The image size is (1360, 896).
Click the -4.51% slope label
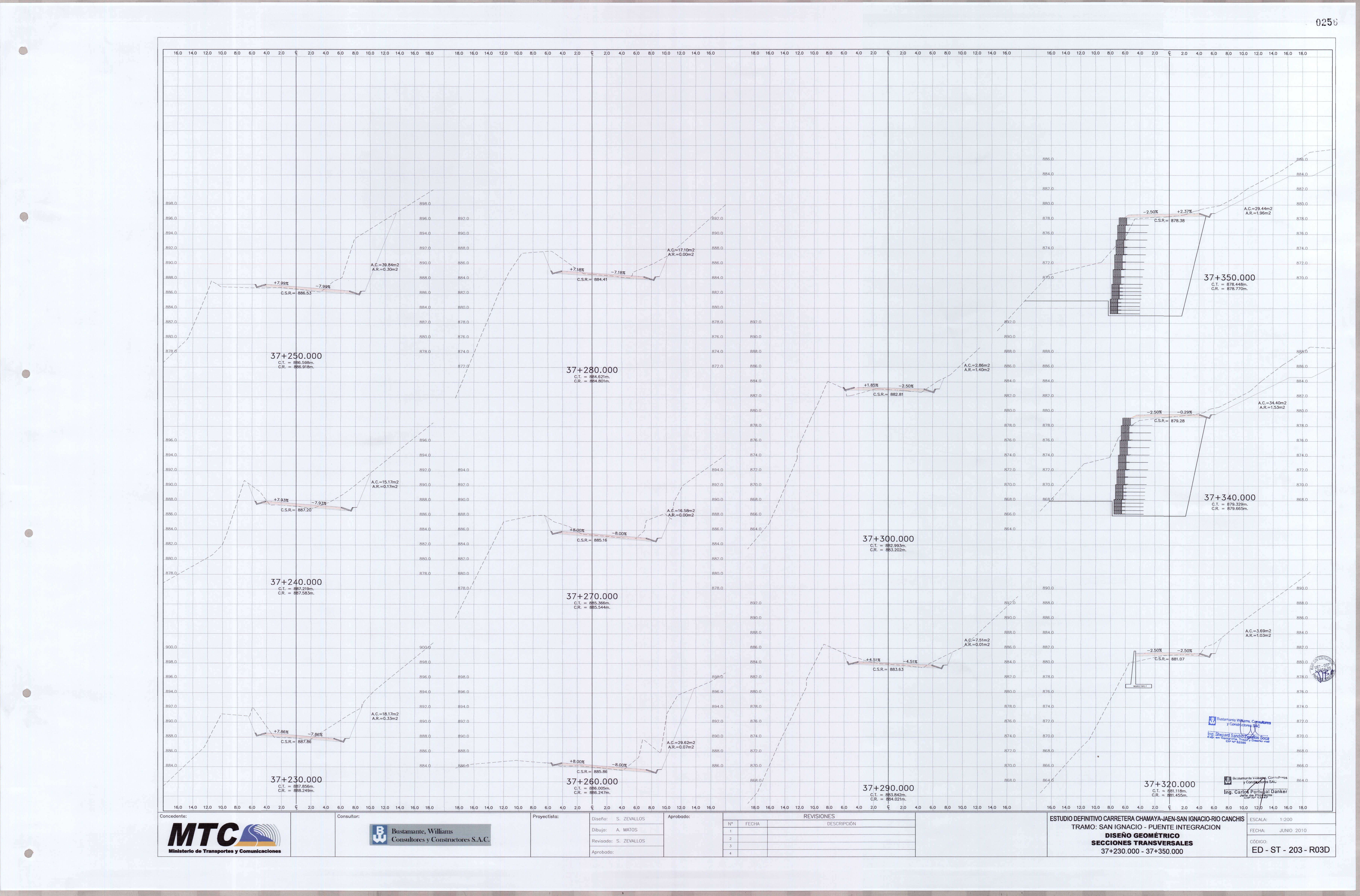pos(910,662)
